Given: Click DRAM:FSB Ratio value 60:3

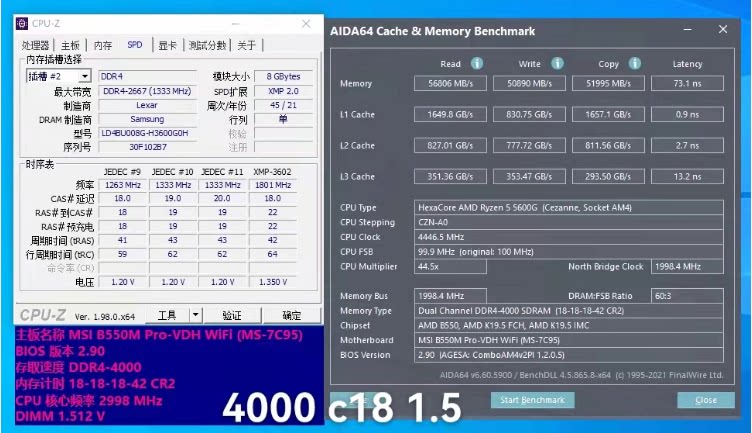Looking at the screenshot, I should click(x=687, y=296).
